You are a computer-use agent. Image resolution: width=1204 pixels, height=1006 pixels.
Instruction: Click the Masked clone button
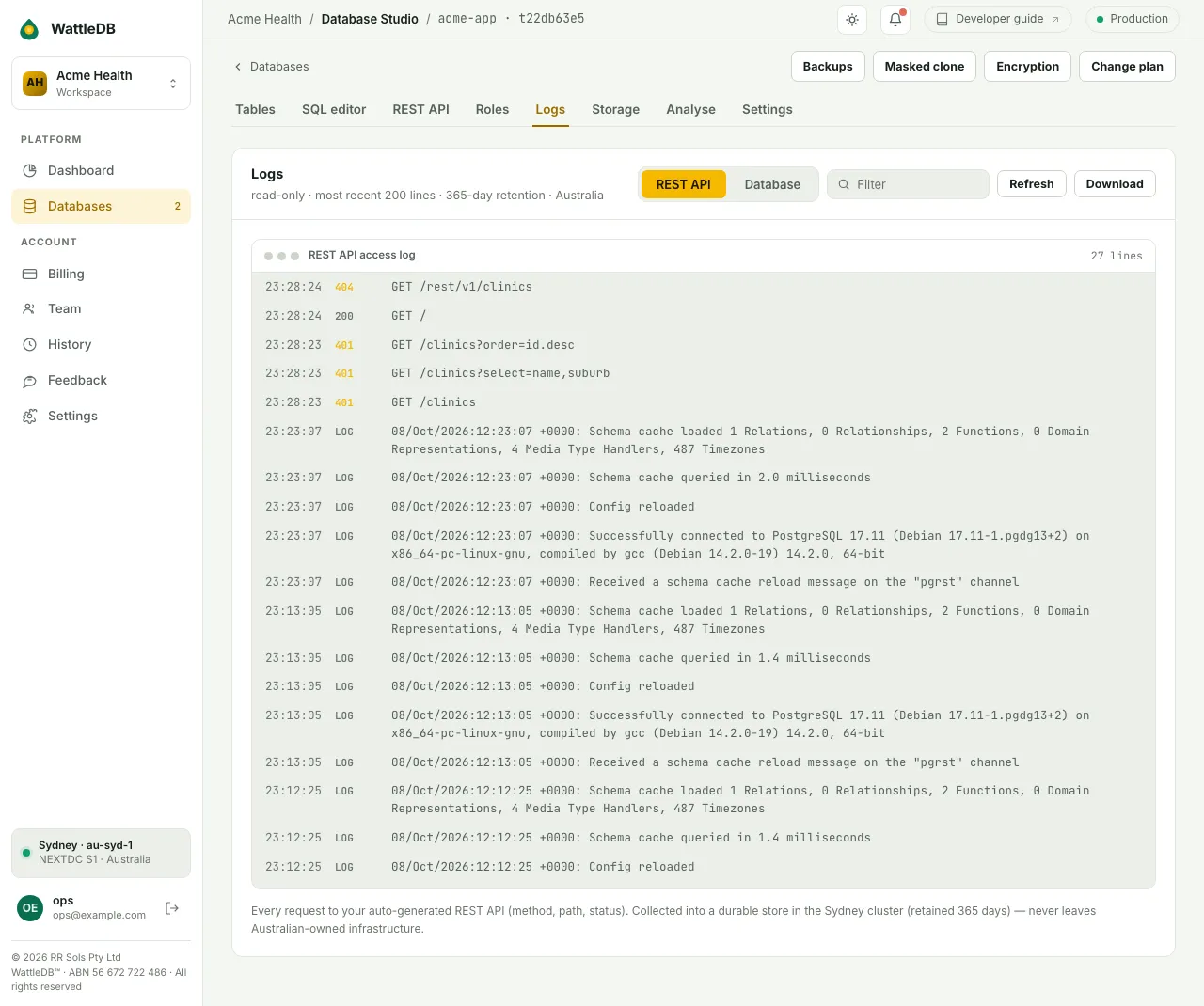coord(925,67)
